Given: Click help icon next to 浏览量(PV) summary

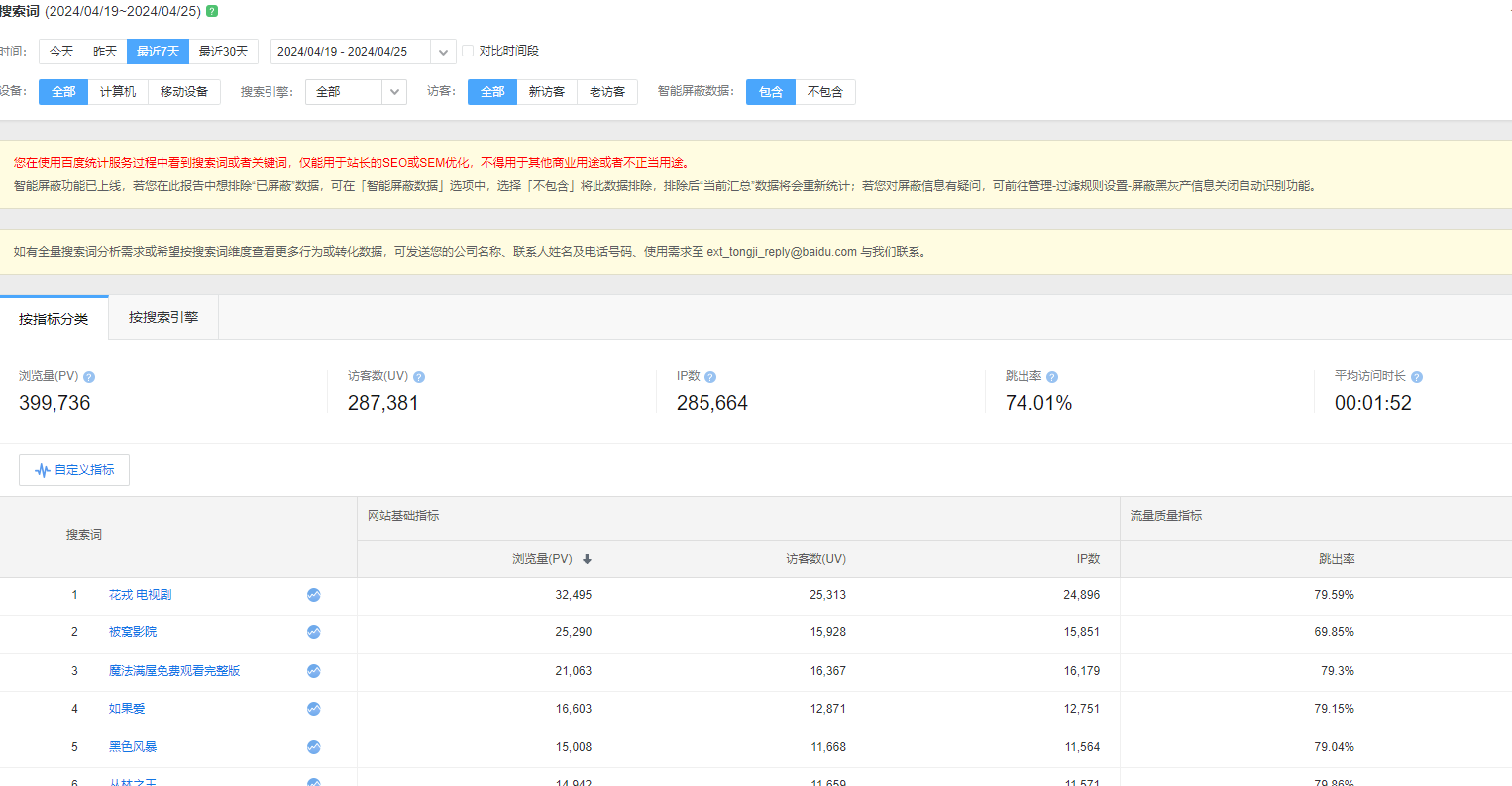Looking at the screenshot, I should pyautogui.click(x=89, y=377).
